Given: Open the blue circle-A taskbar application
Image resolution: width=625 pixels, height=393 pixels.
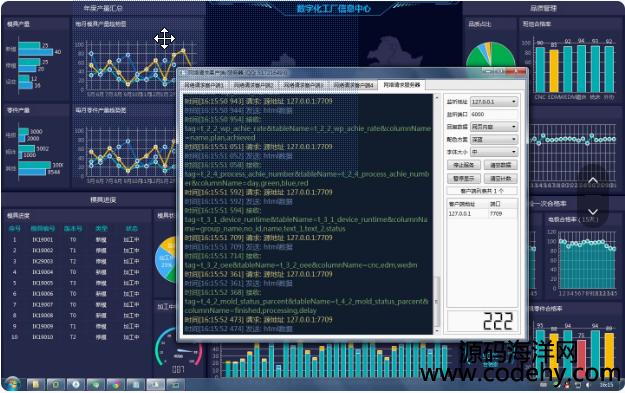Looking at the screenshot, I should click(x=76, y=385).
